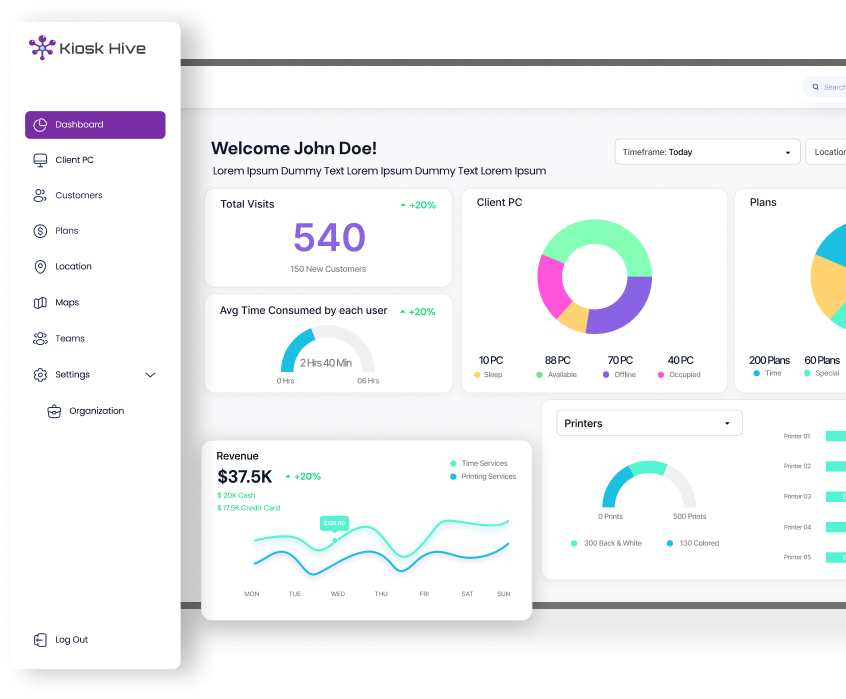Click the Maps icon in sidebar

tap(40, 303)
